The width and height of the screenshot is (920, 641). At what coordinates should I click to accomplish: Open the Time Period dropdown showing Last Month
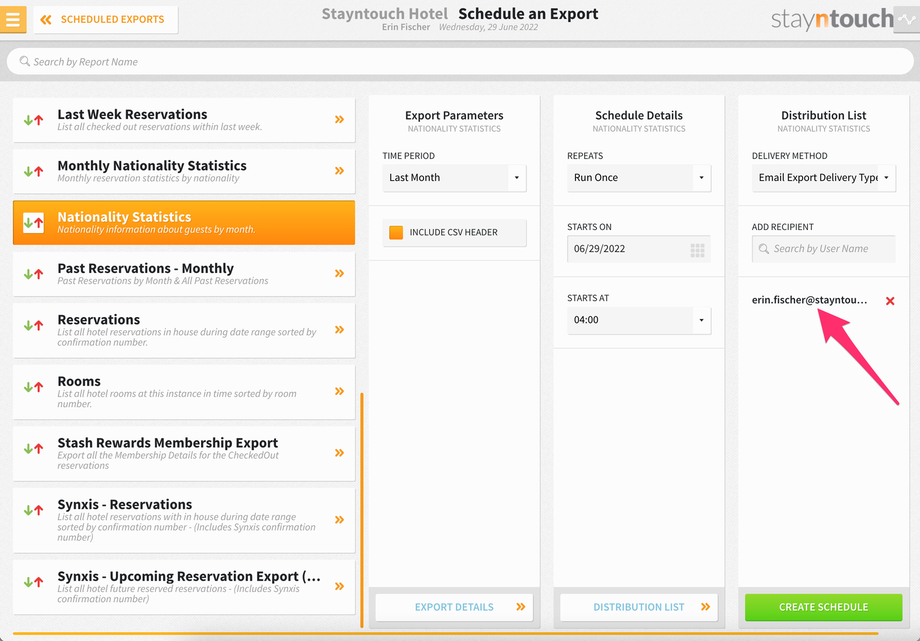(454, 177)
